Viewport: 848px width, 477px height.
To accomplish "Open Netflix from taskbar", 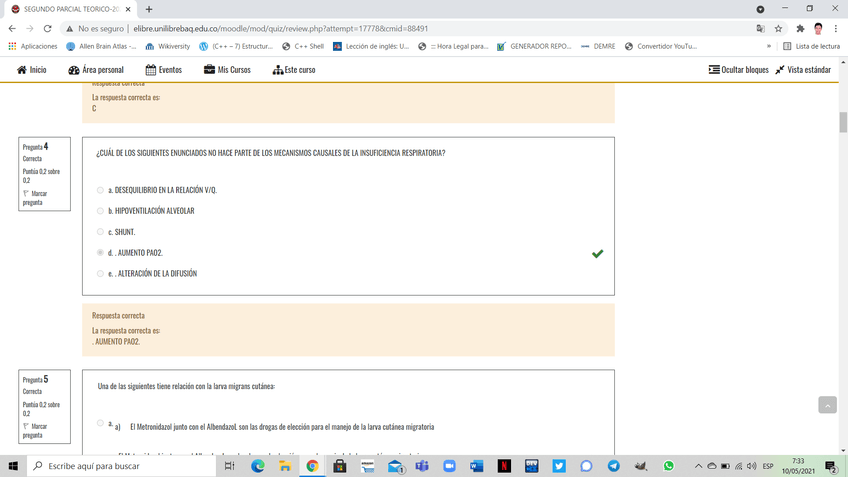I will pyautogui.click(x=504, y=466).
